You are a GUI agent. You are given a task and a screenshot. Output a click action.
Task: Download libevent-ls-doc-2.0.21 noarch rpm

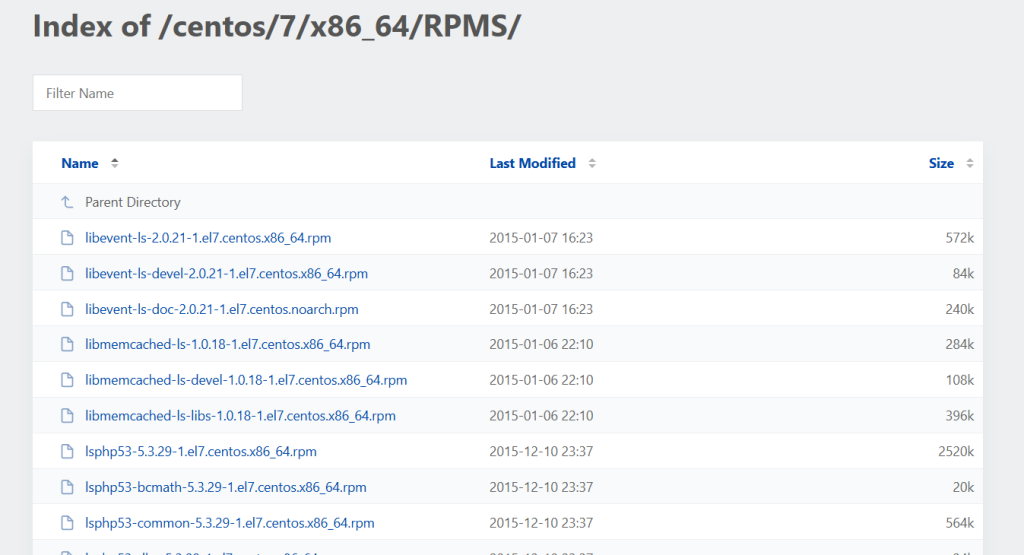221,309
